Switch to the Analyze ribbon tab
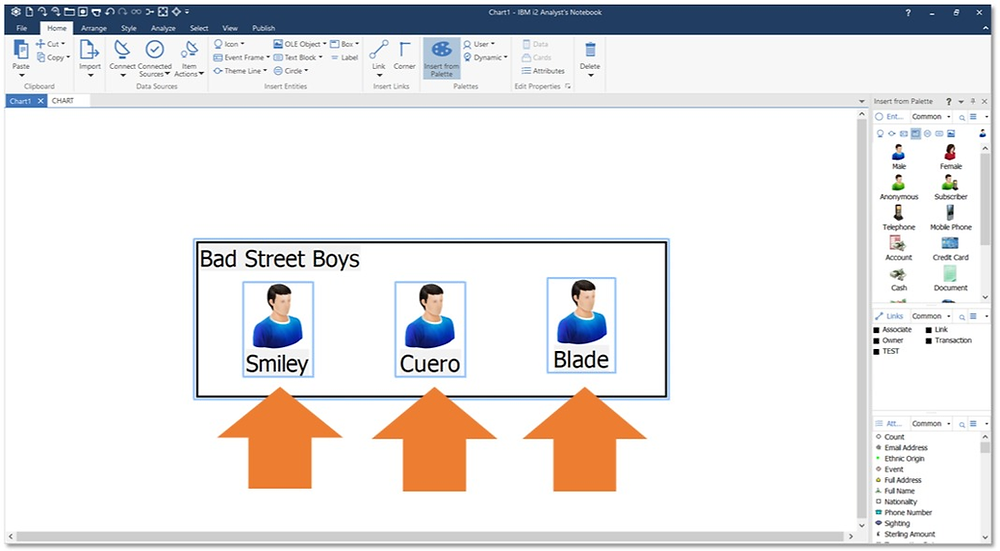The height and width of the screenshot is (551, 1000). point(163,28)
